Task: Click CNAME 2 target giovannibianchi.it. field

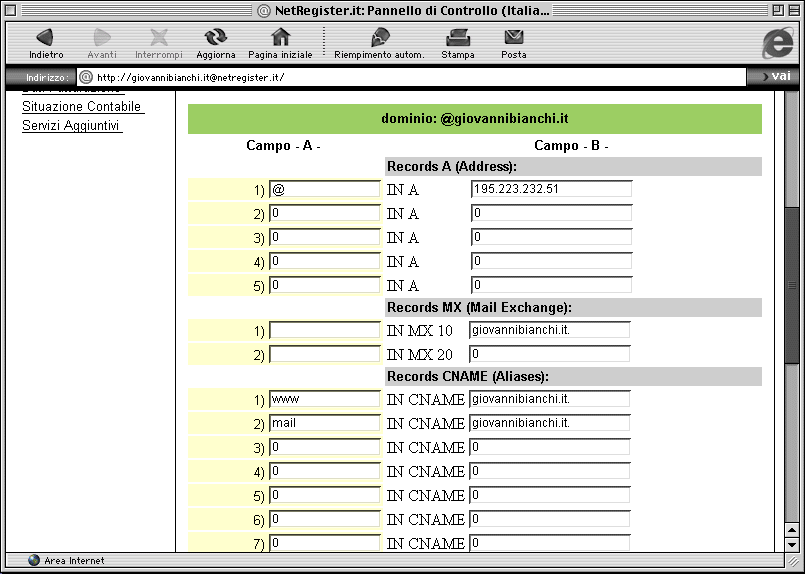Action: [x=550, y=423]
